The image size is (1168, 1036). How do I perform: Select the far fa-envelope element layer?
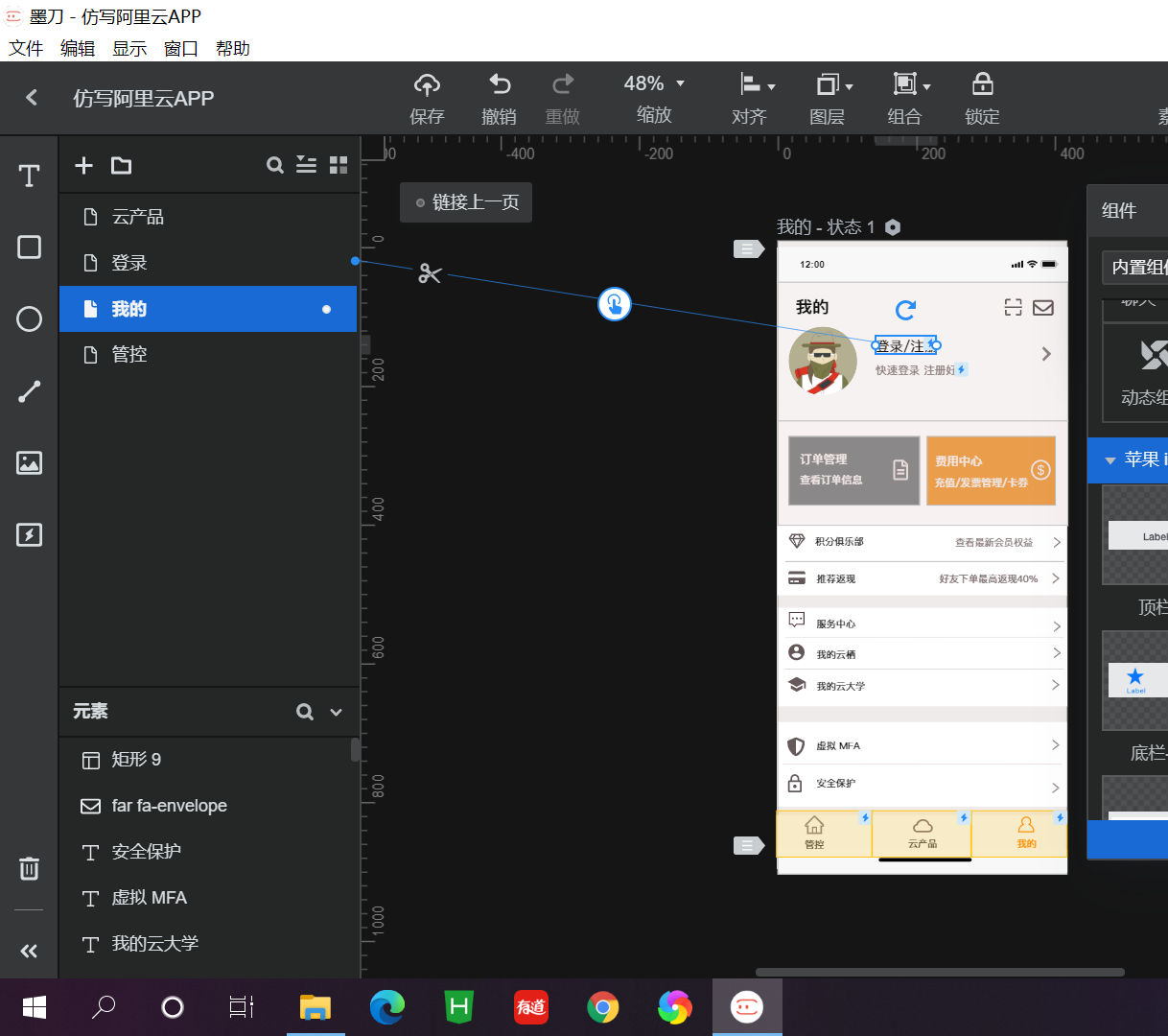208,806
